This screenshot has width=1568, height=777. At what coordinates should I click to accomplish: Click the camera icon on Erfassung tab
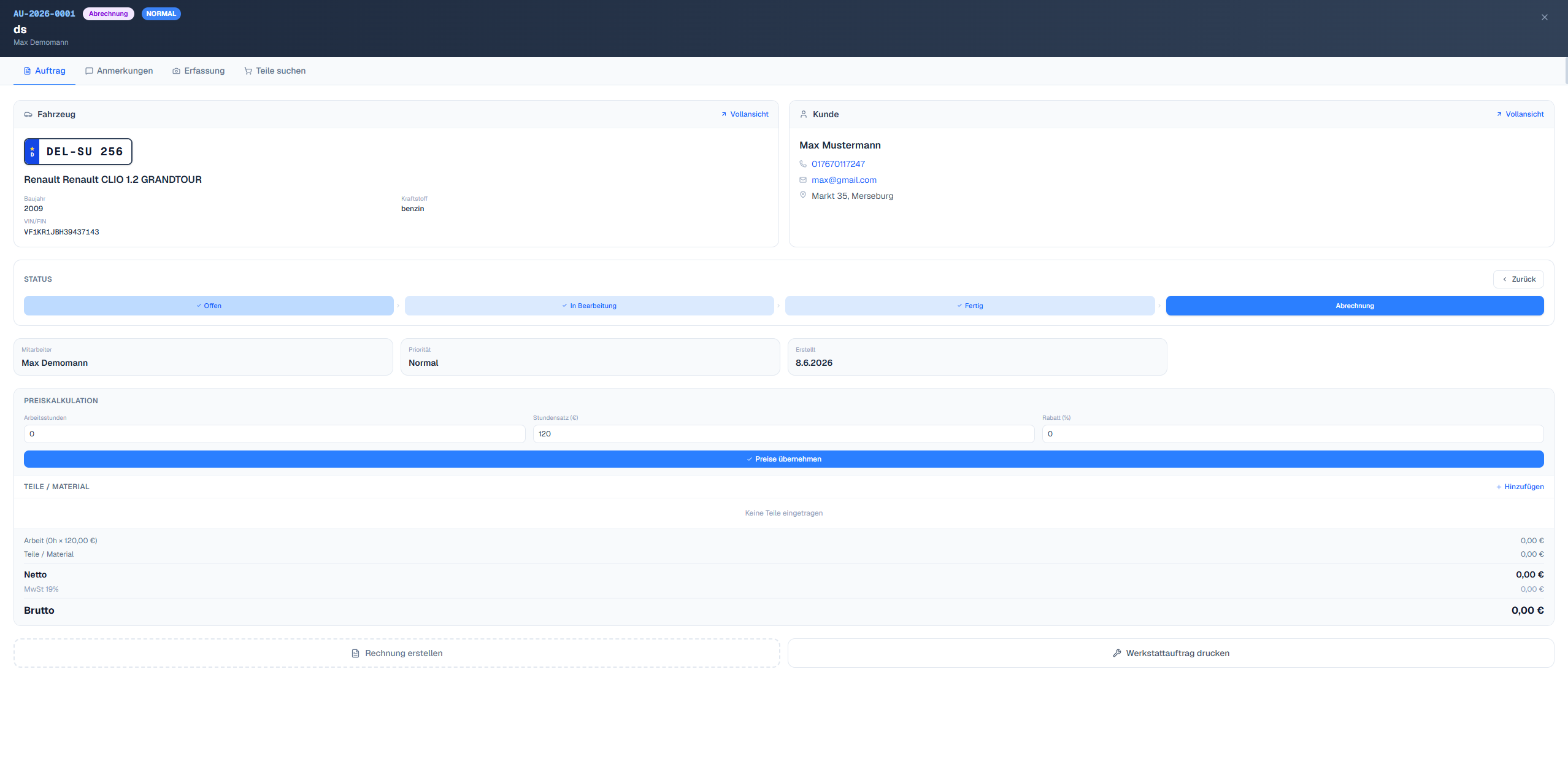176,71
